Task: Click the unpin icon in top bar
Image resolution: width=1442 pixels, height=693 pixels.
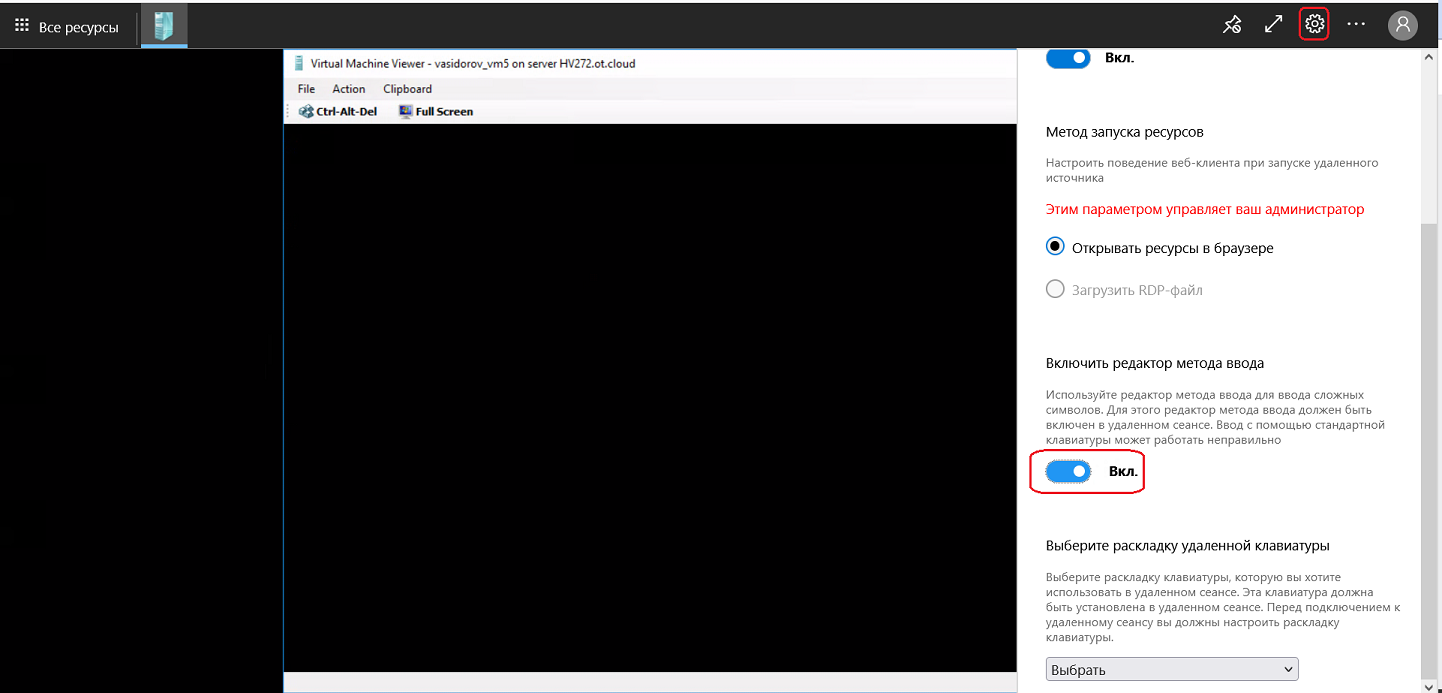Action: tap(1232, 25)
